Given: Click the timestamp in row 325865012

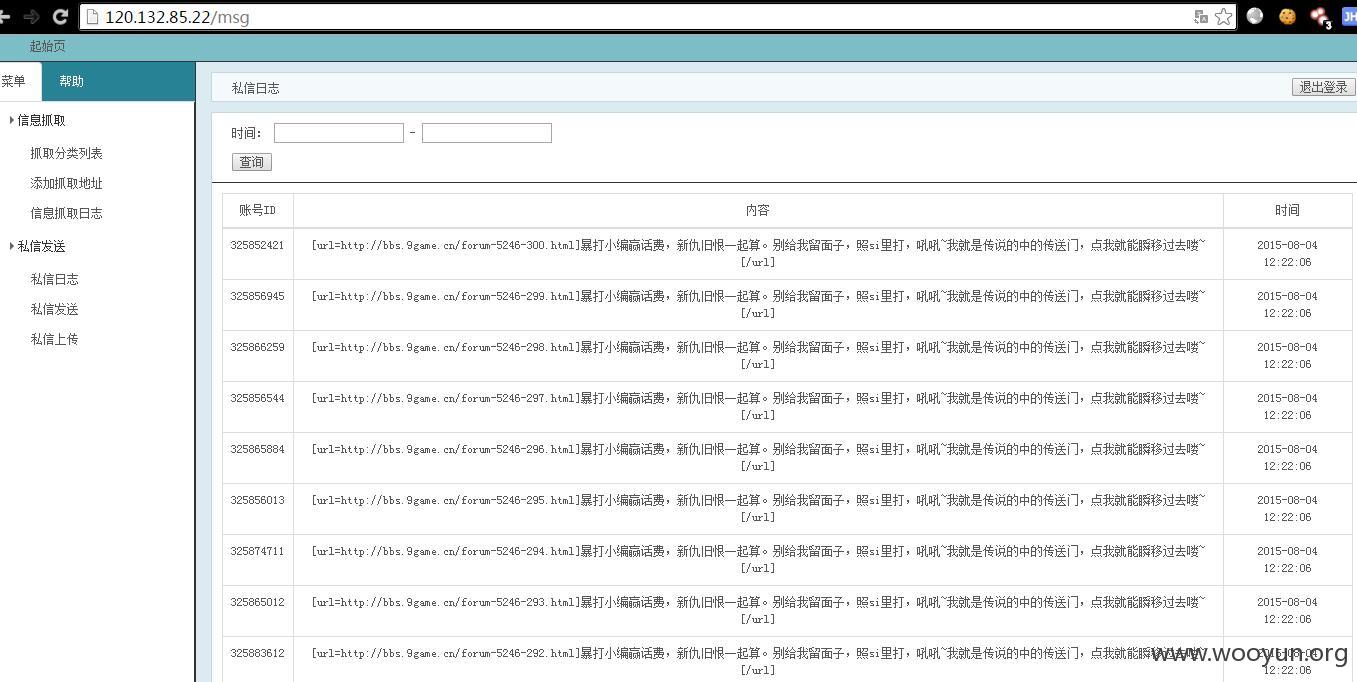Looking at the screenshot, I should tap(1287, 611).
